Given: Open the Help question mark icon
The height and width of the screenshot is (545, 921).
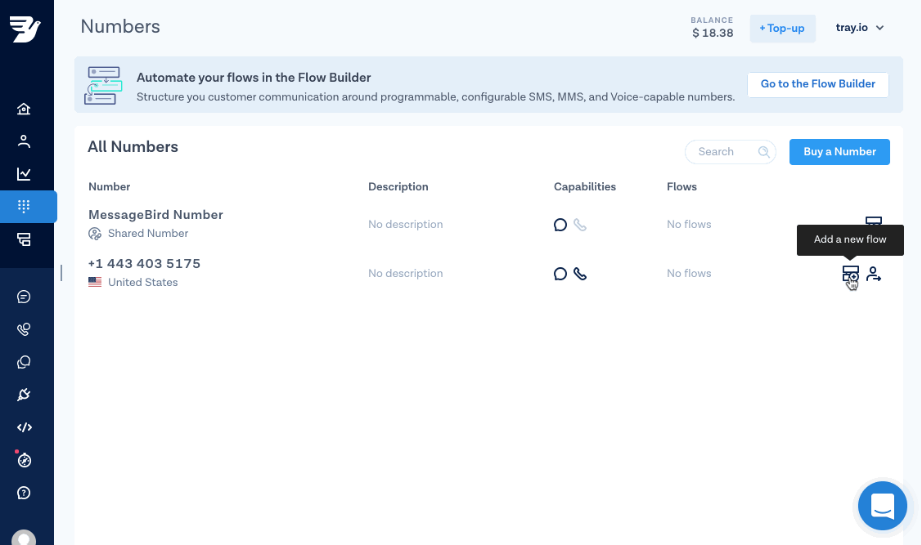Looking at the screenshot, I should [24, 493].
